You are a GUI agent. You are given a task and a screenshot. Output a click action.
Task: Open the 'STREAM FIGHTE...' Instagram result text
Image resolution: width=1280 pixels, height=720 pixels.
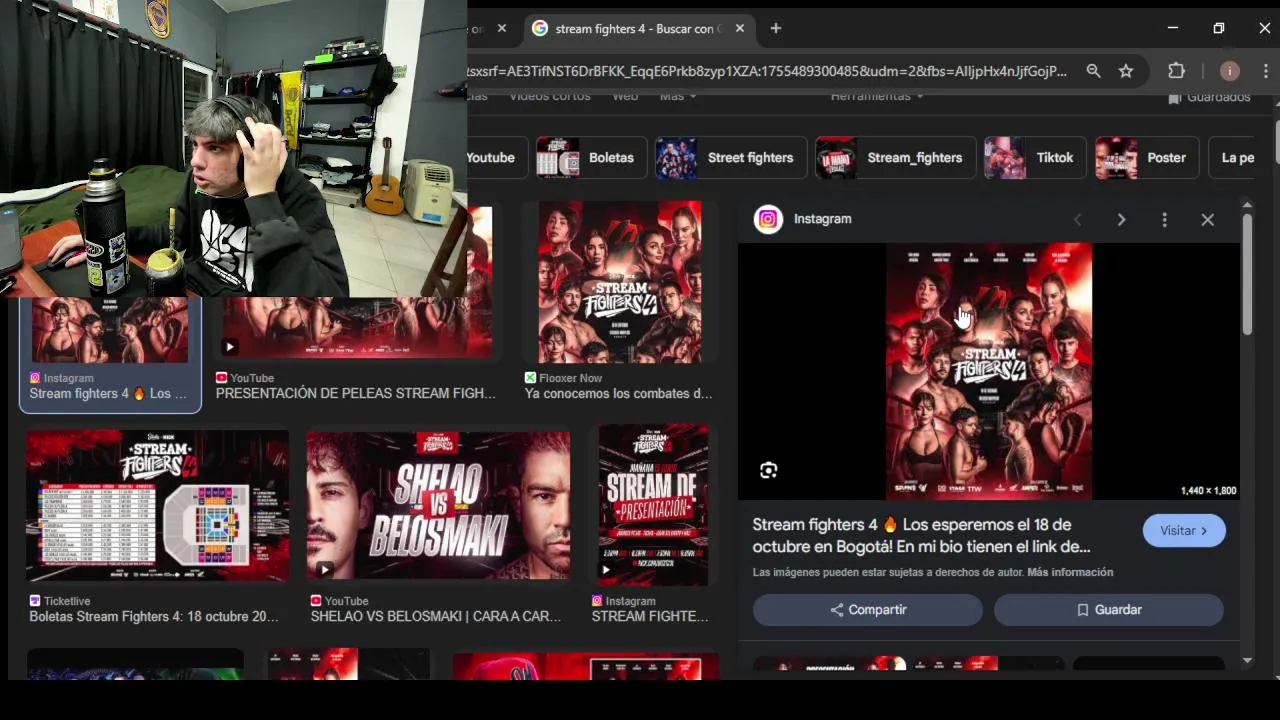click(650, 617)
